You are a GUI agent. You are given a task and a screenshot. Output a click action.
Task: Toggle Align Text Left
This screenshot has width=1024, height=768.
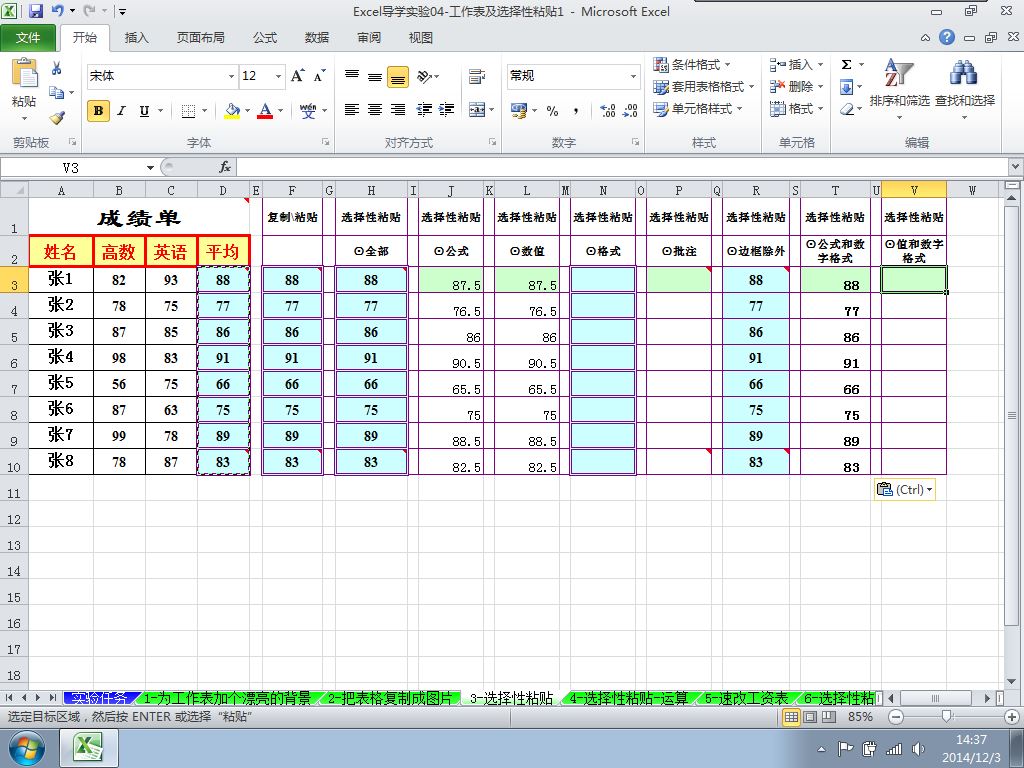coord(352,110)
